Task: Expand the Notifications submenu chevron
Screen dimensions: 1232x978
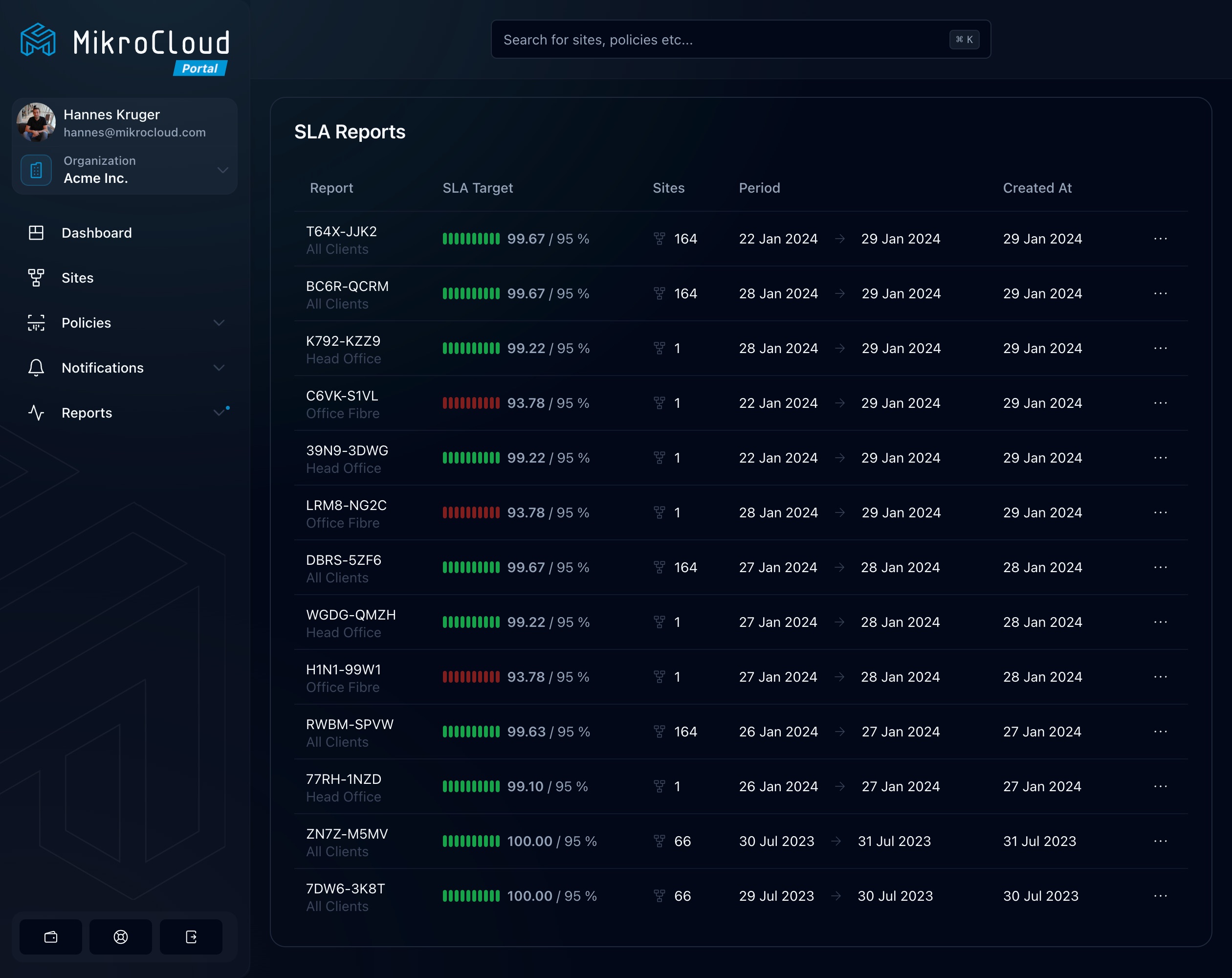Action: (219, 368)
